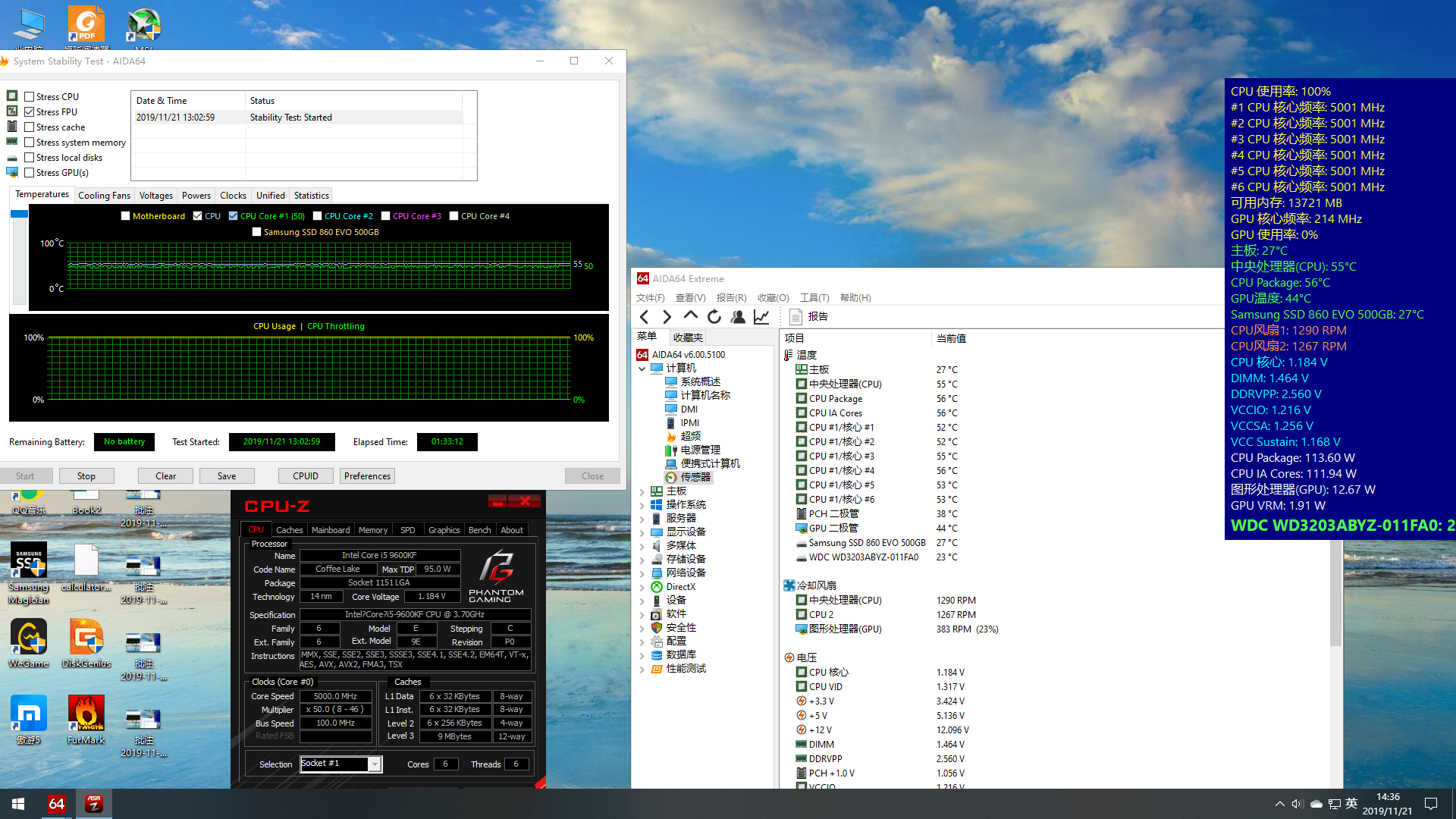The width and height of the screenshot is (1456, 819).
Task: Click the user profile icon in AIDA64 toolbar
Action: click(738, 317)
